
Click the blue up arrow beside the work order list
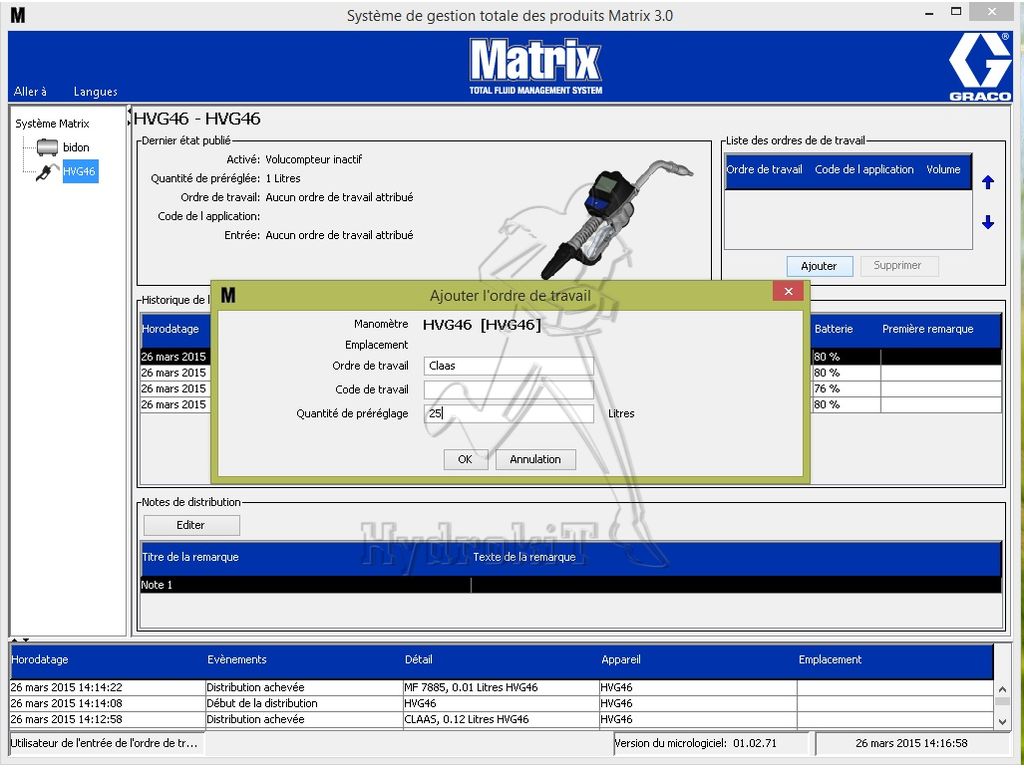click(x=987, y=182)
